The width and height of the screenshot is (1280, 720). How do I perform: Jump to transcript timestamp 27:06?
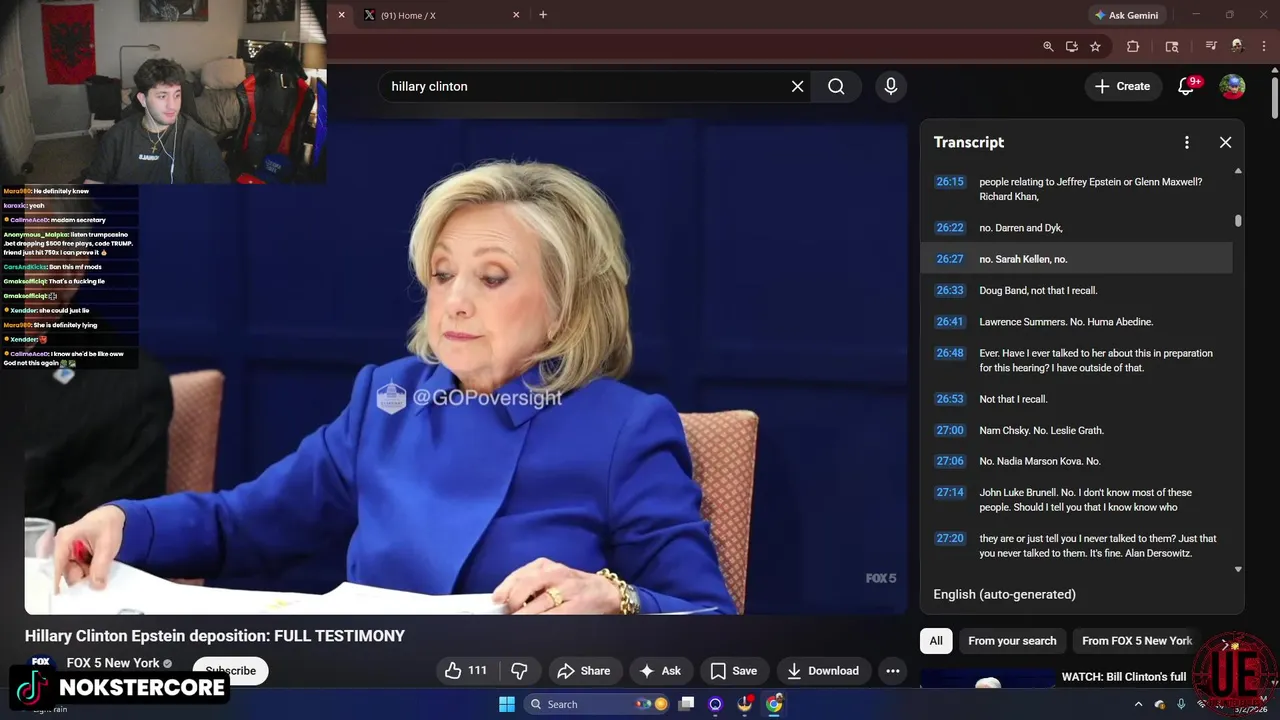click(950, 461)
